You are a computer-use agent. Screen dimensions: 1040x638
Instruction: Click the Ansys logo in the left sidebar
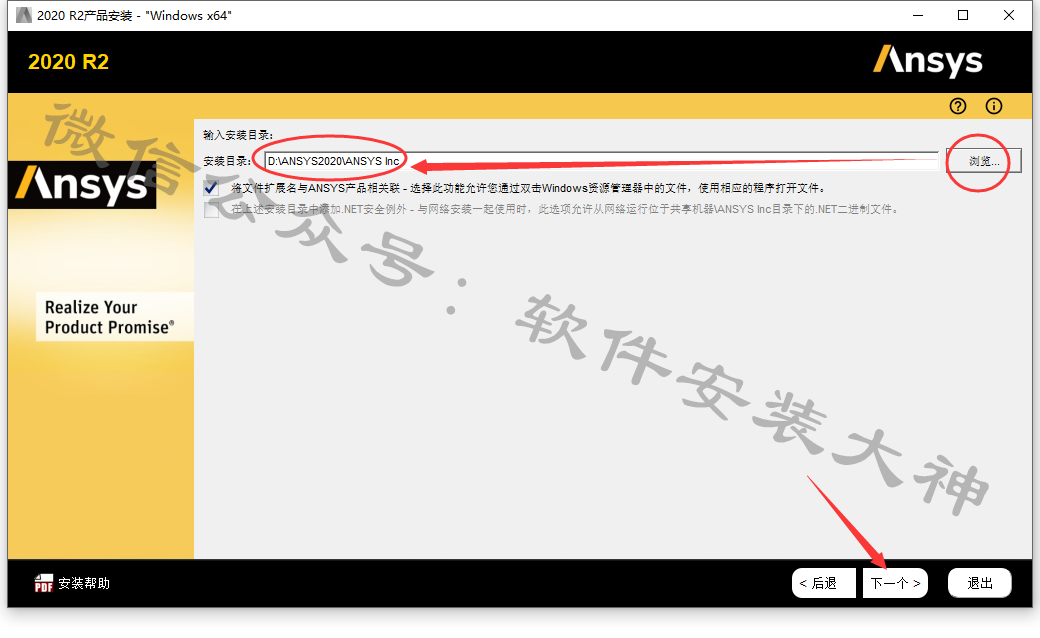tap(82, 184)
